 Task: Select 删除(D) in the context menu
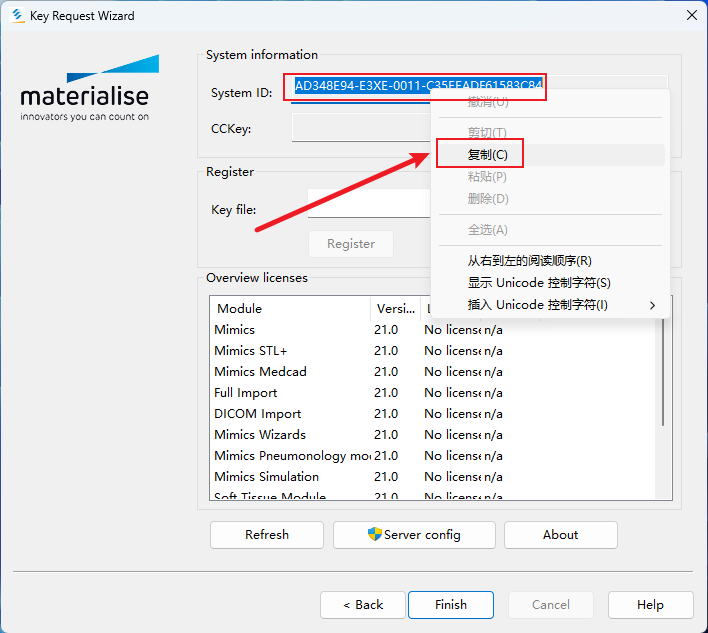pyautogui.click(x=551, y=199)
